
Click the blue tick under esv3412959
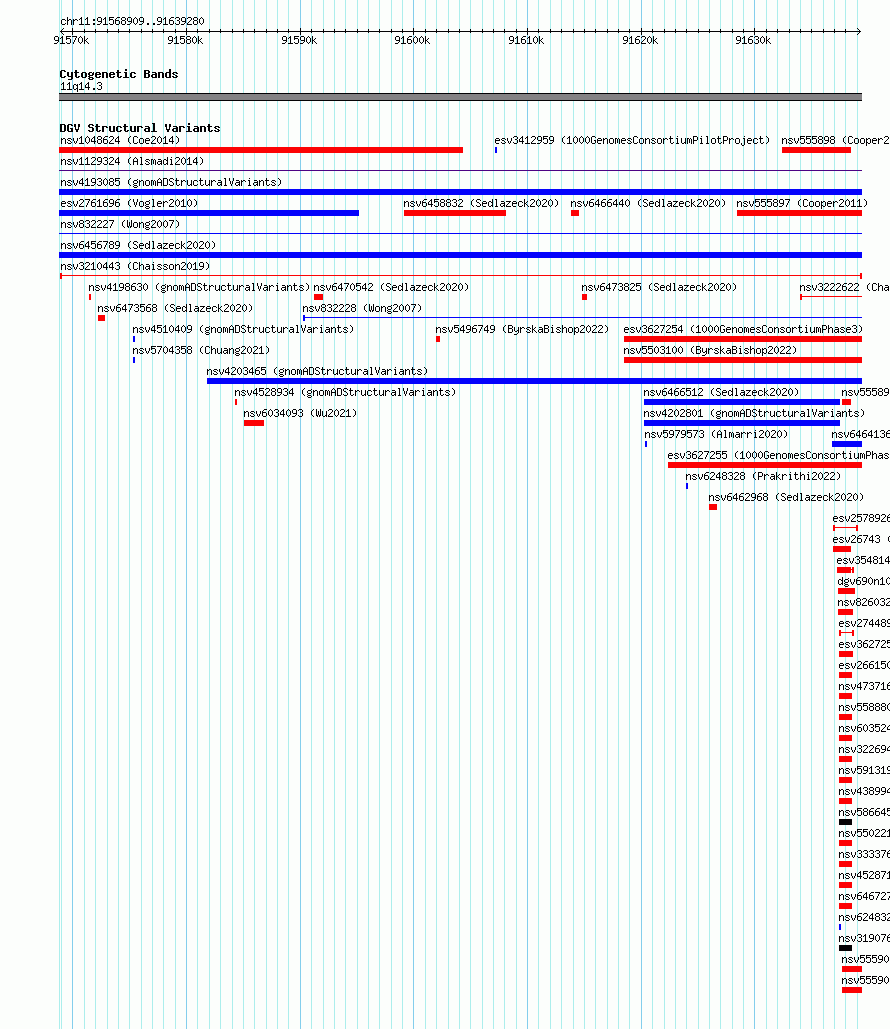tap(496, 150)
